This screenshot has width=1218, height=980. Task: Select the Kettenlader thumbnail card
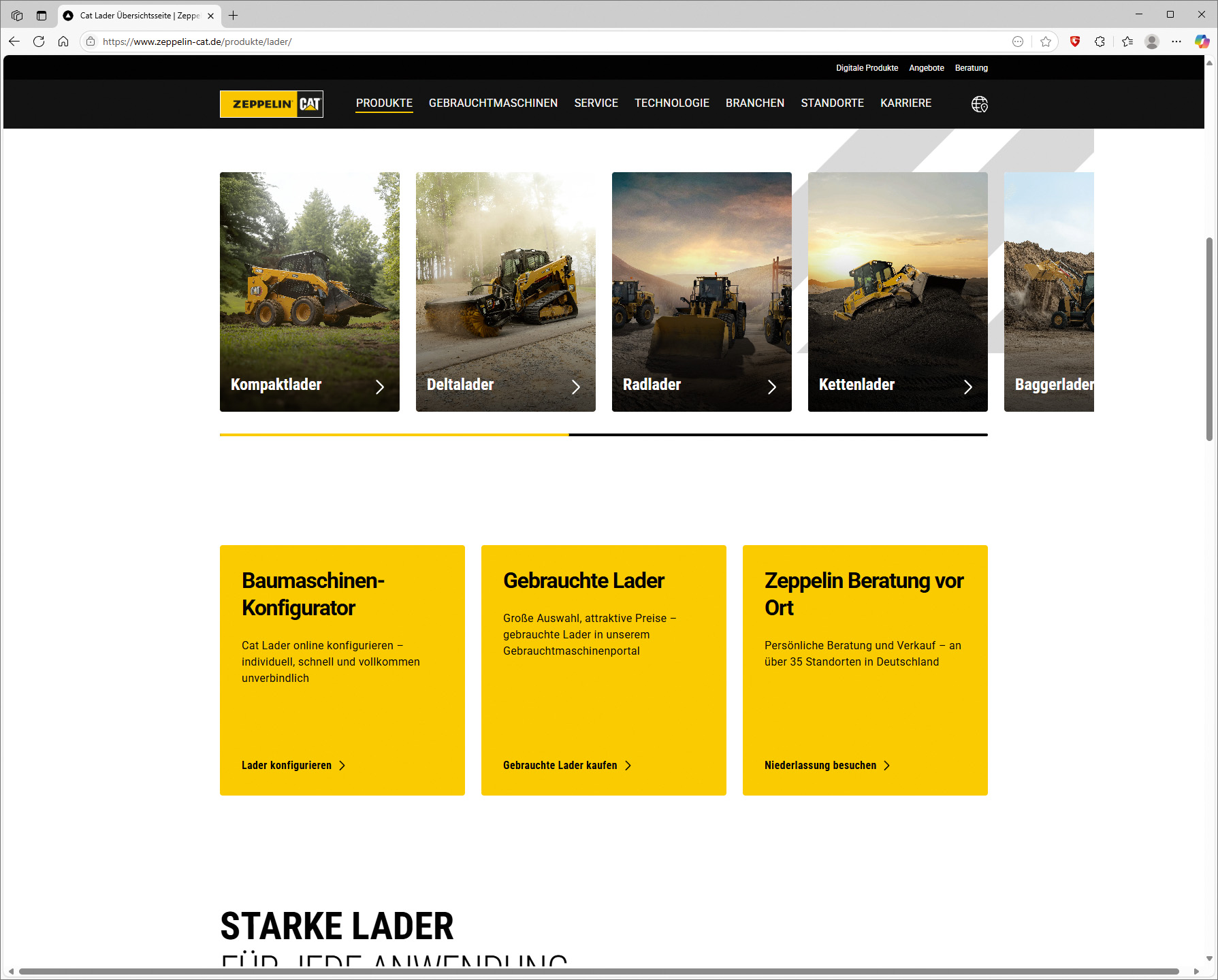point(897,291)
